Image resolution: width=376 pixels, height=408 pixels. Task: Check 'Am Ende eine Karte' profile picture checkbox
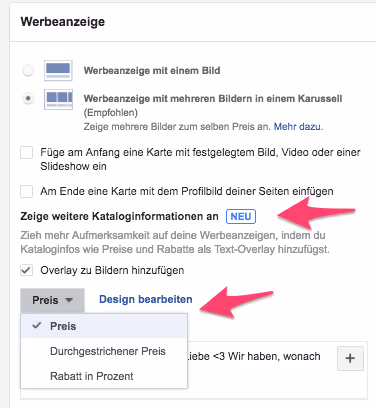click(x=27, y=192)
